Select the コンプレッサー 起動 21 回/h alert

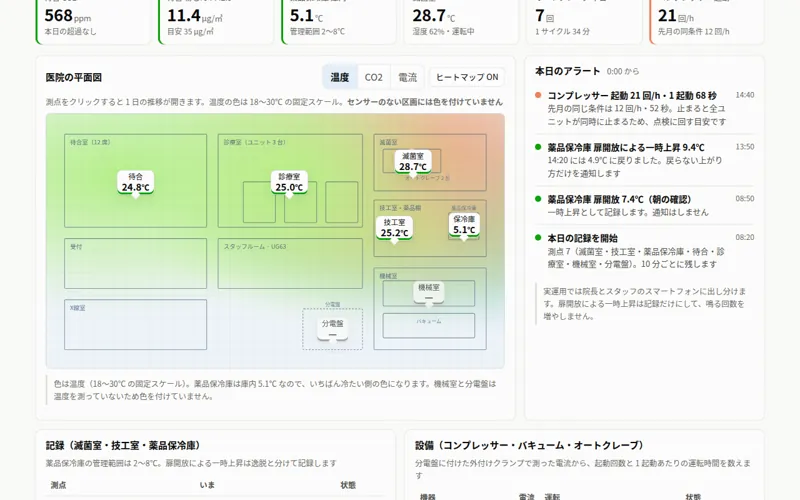pyautogui.click(x=644, y=108)
